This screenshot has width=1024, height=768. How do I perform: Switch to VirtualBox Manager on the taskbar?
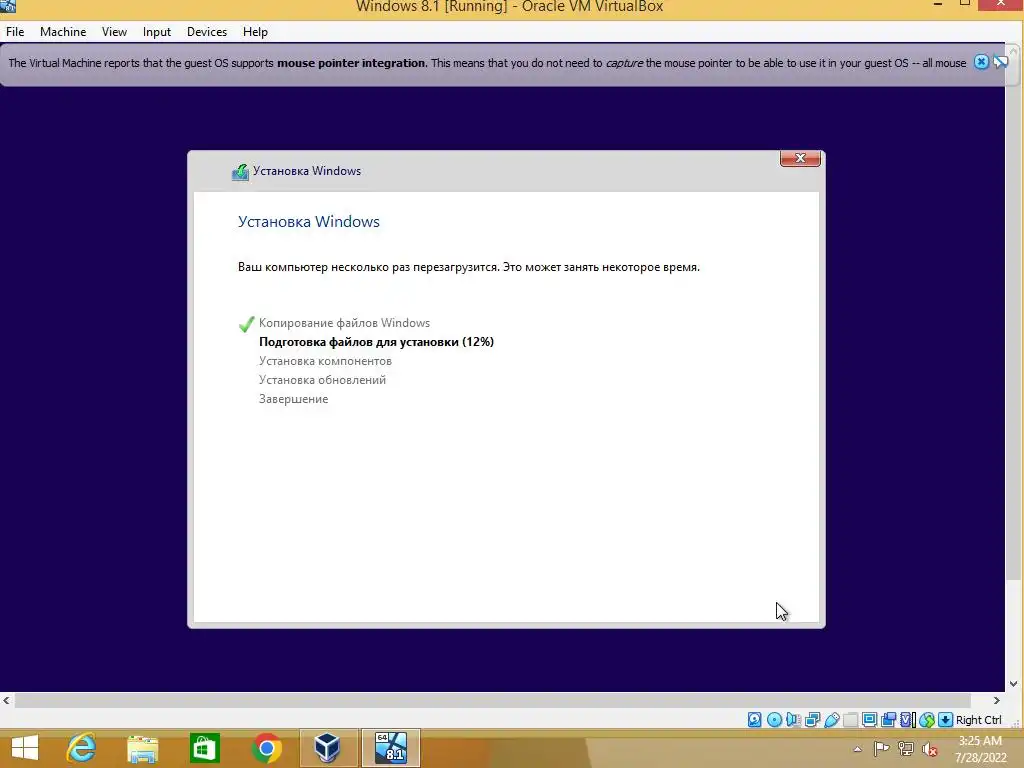(328, 748)
